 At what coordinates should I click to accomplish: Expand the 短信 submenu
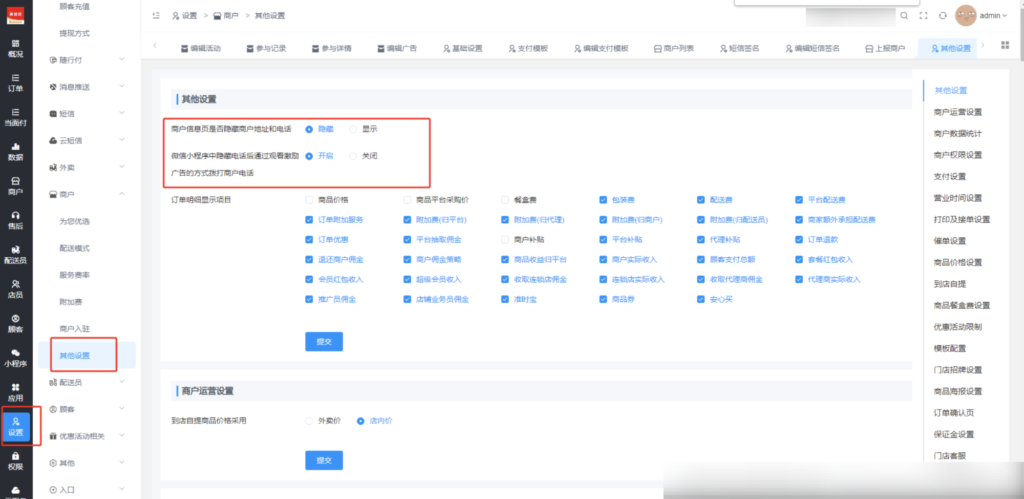pyautogui.click(x=90, y=114)
